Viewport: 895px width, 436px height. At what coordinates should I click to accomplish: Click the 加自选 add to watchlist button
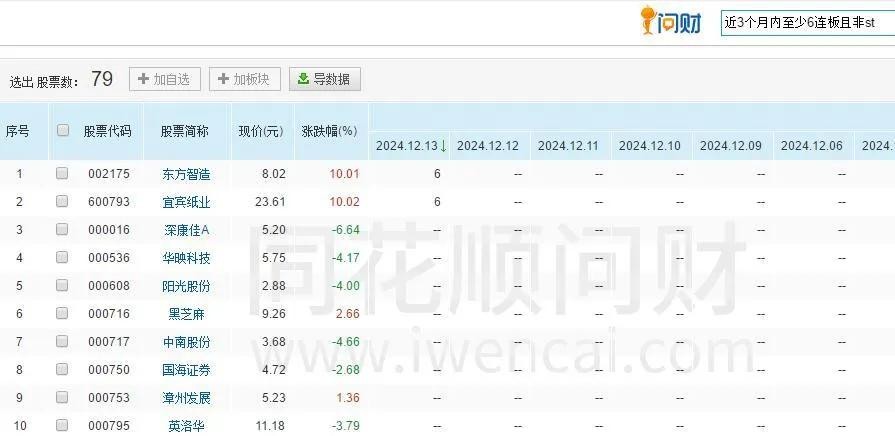click(165, 79)
